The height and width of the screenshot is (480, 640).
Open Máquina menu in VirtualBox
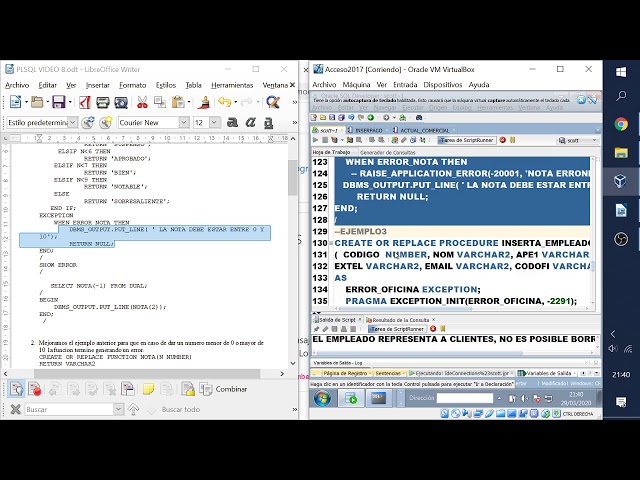pos(356,84)
